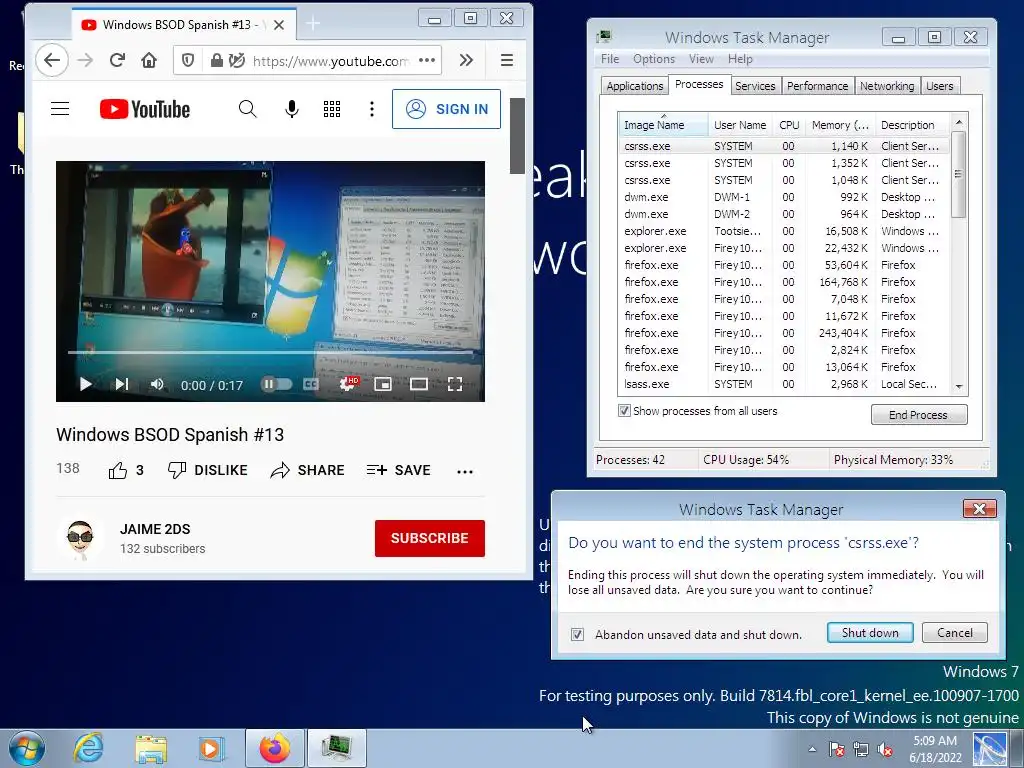The height and width of the screenshot is (768, 1024).
Task: Launch Internet Explorer from the taskbar
Action: pos(88,748)
